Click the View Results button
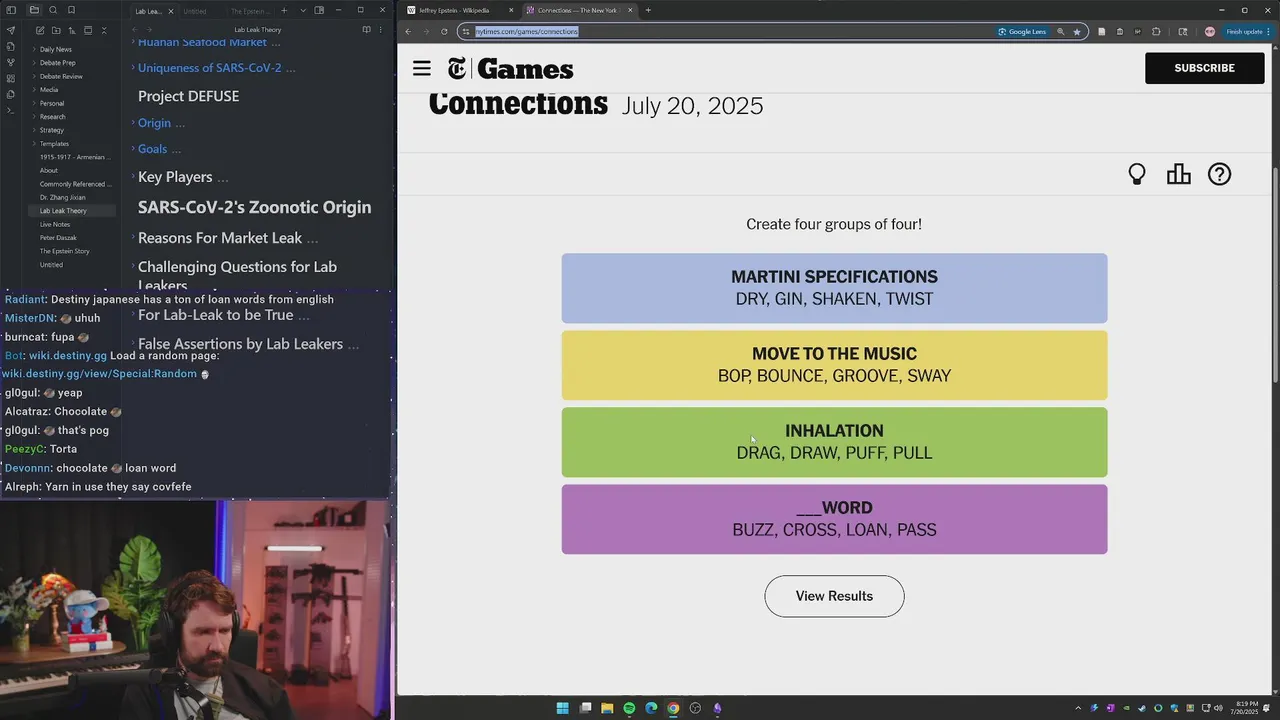The image size is (1280, 720). [x=834, y=596]
